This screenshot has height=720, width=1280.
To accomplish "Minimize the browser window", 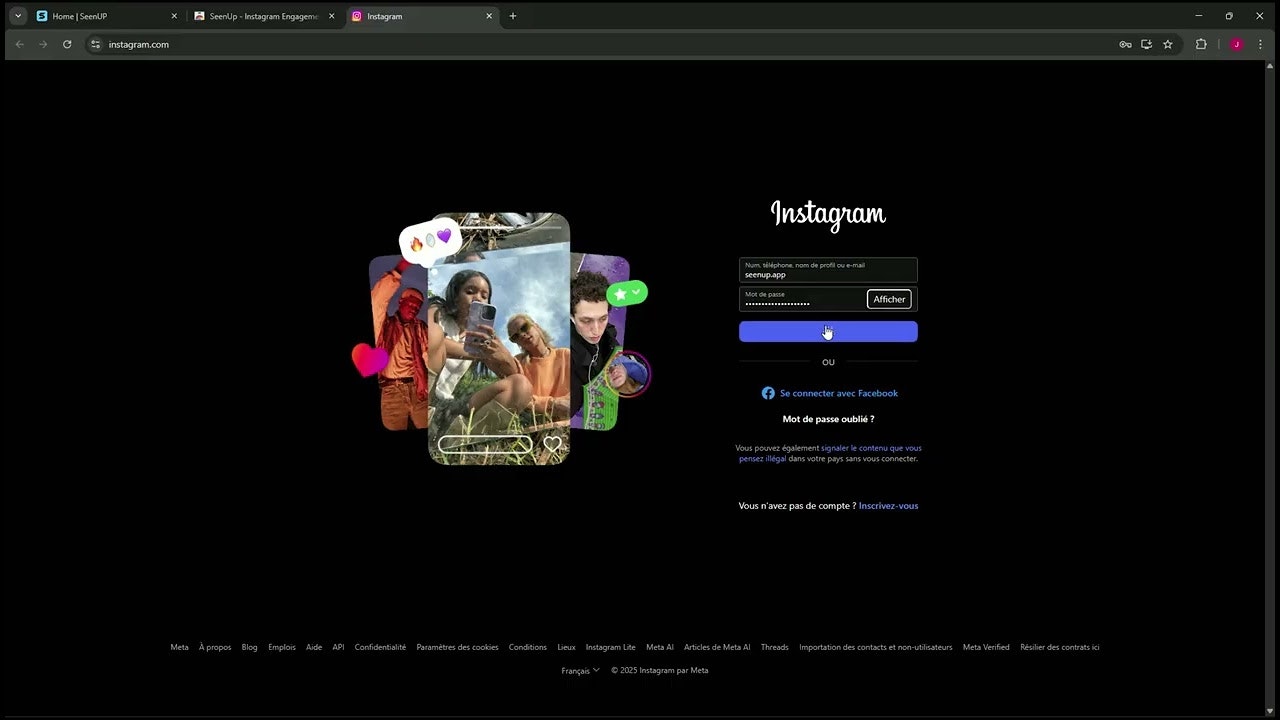I will [1199, 16].
